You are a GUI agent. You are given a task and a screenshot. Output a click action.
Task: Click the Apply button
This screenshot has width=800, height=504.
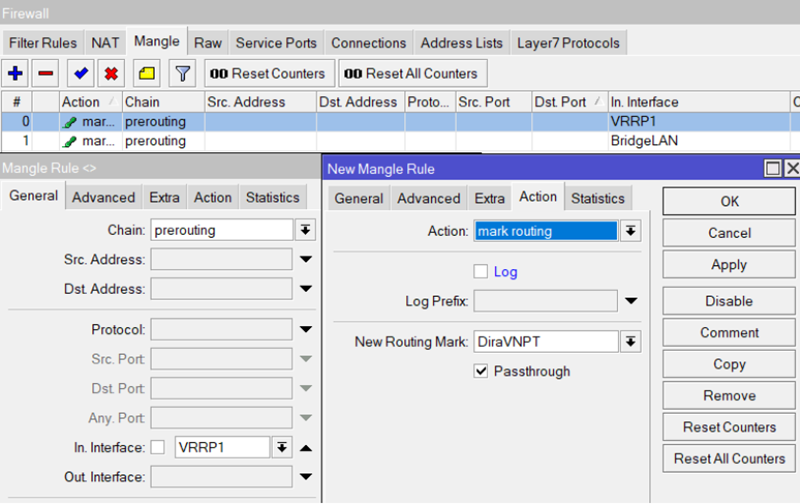[729, 265]
